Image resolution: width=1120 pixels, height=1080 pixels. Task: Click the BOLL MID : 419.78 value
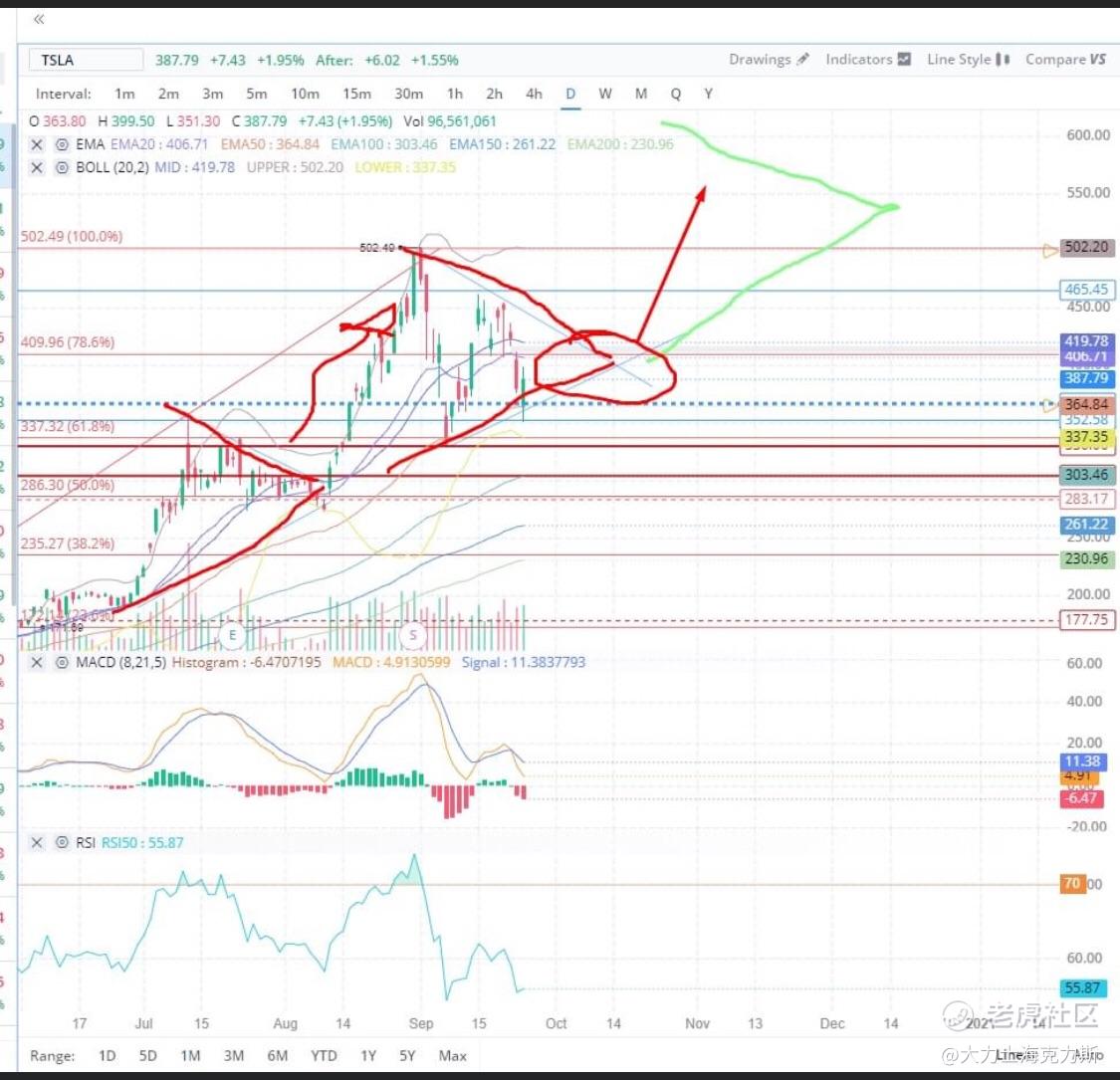194,167
